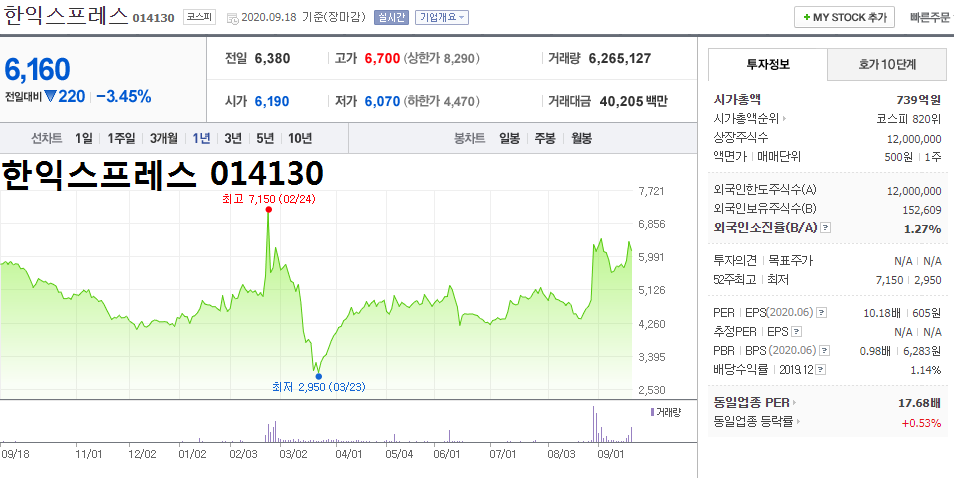Click the 거래대금 40,205 백만 value
Screen dimensions: 954x478
(633, 102)
